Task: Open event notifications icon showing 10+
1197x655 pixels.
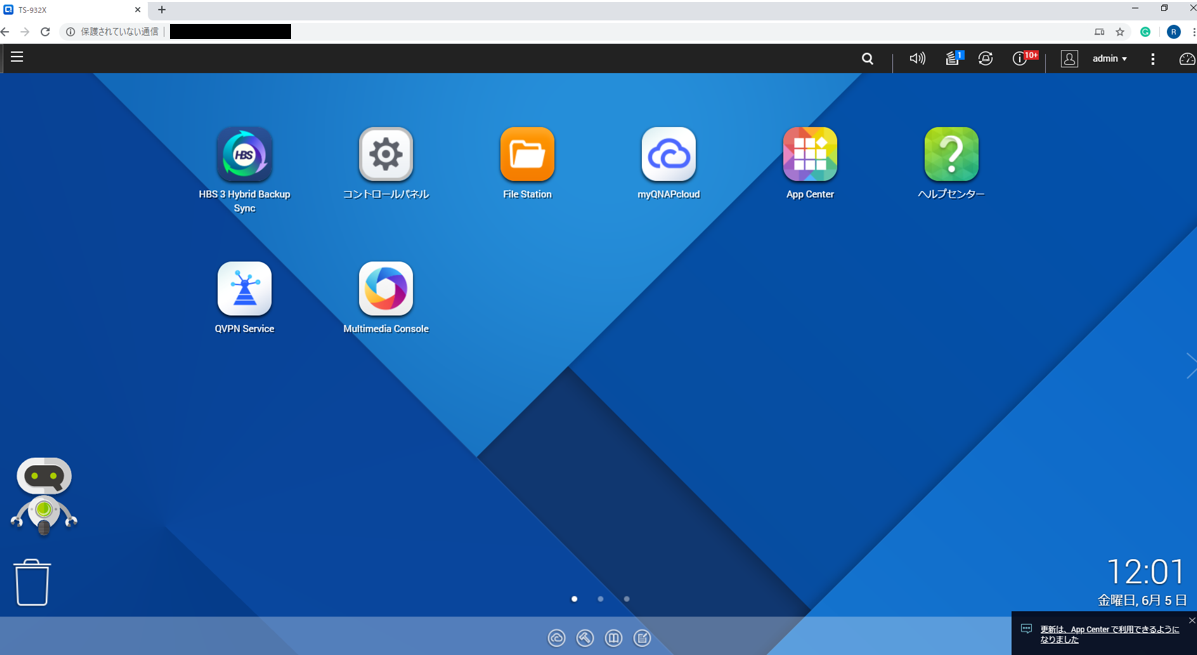Action: 1020,59
